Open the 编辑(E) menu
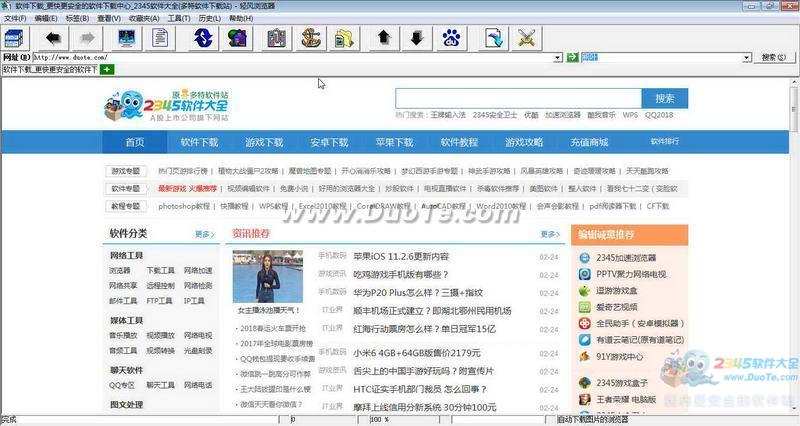The height and width of the screenshot is (426, 800). [46, 18]
